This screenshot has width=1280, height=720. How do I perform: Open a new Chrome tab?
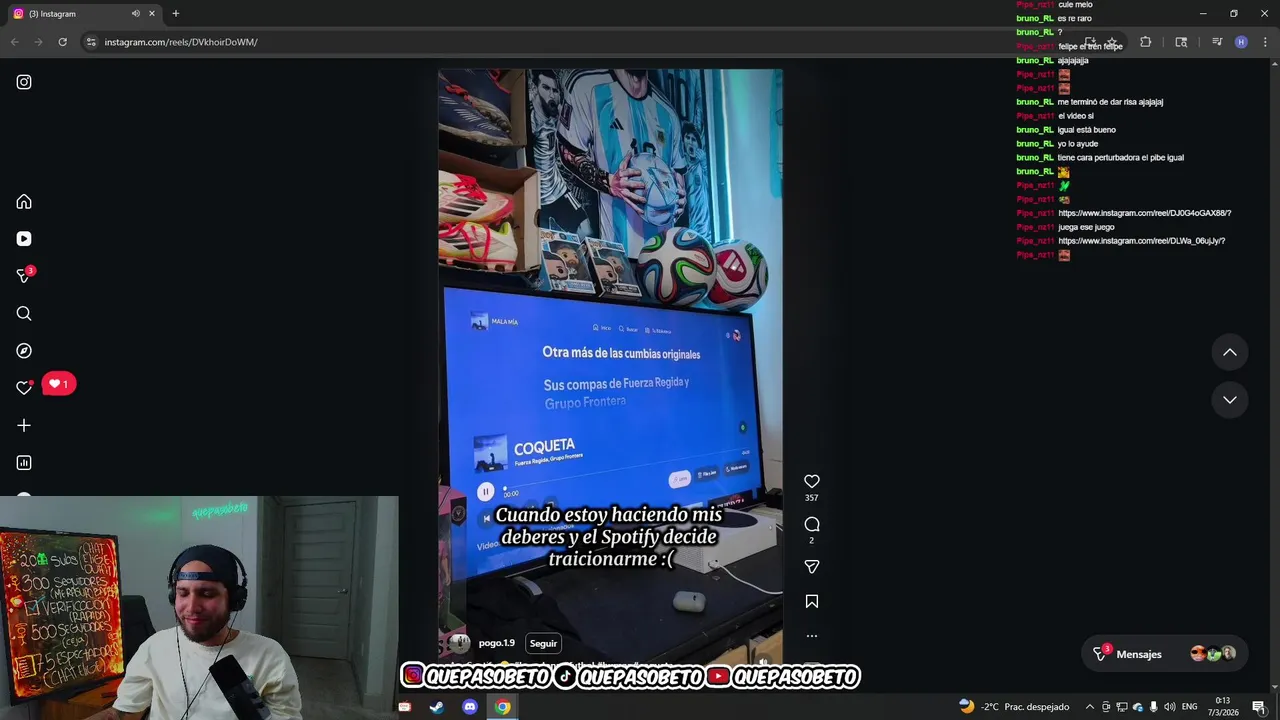[176, 14]
